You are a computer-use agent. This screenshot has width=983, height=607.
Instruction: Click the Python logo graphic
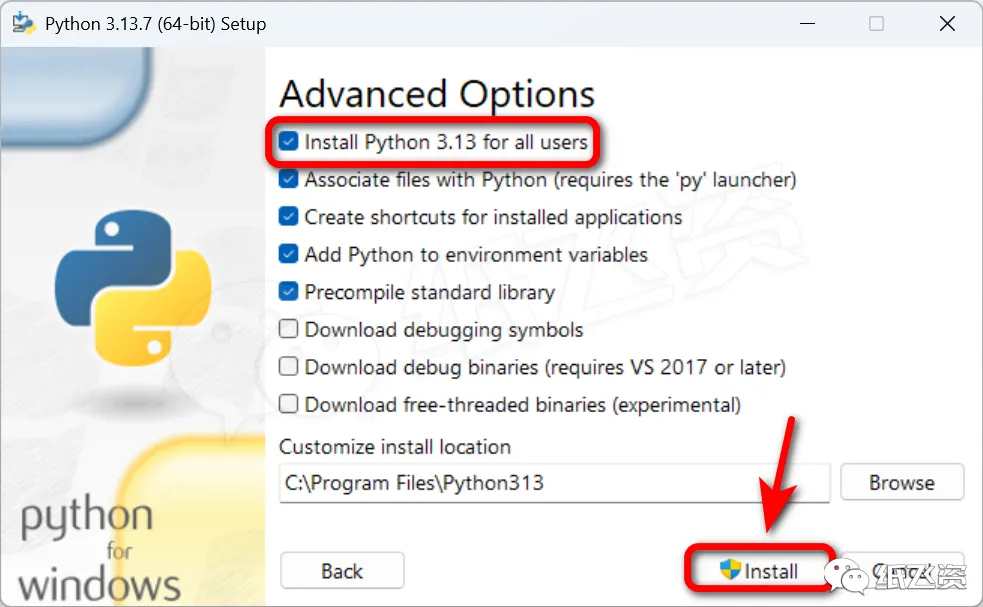point(133,287)
